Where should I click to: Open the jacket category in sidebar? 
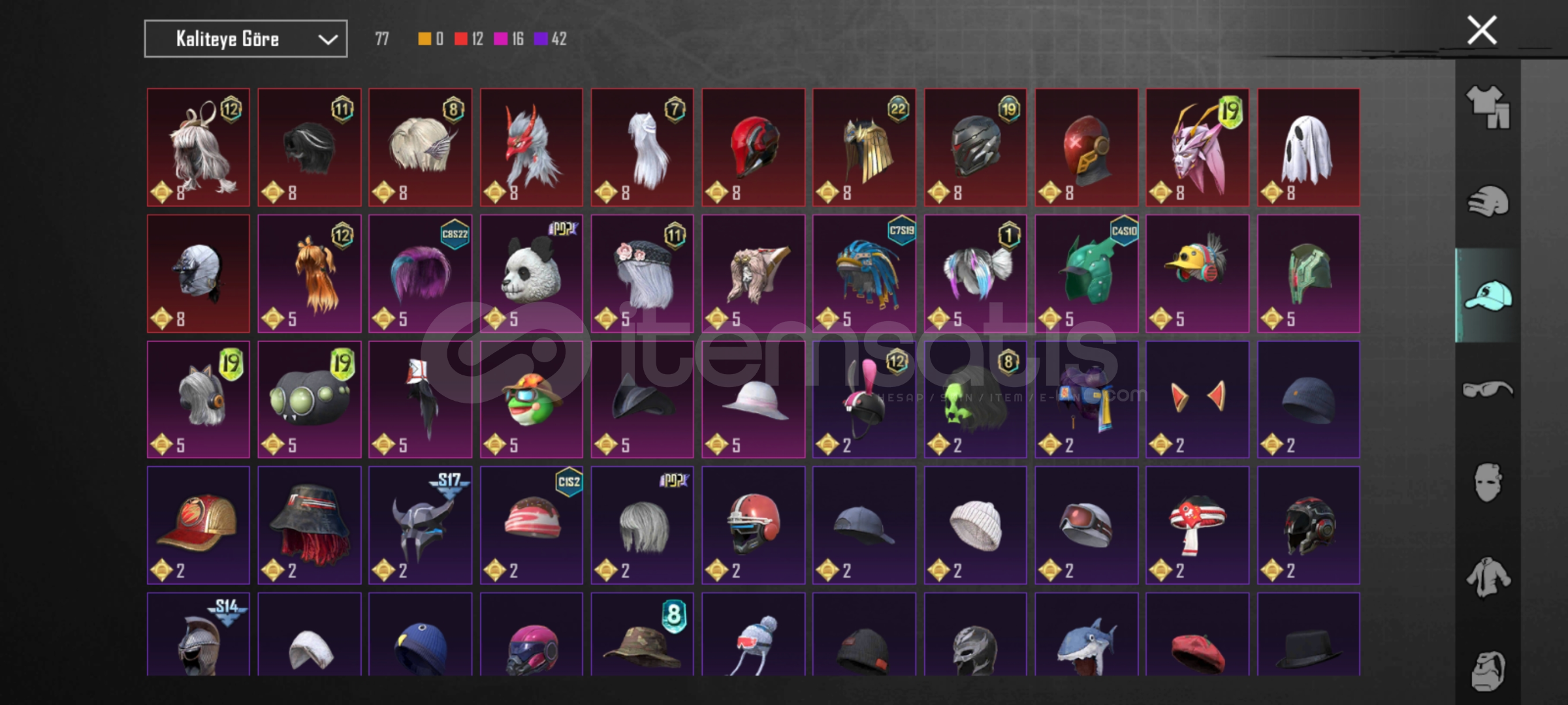pyautogui.click(x=1488, y=577)
